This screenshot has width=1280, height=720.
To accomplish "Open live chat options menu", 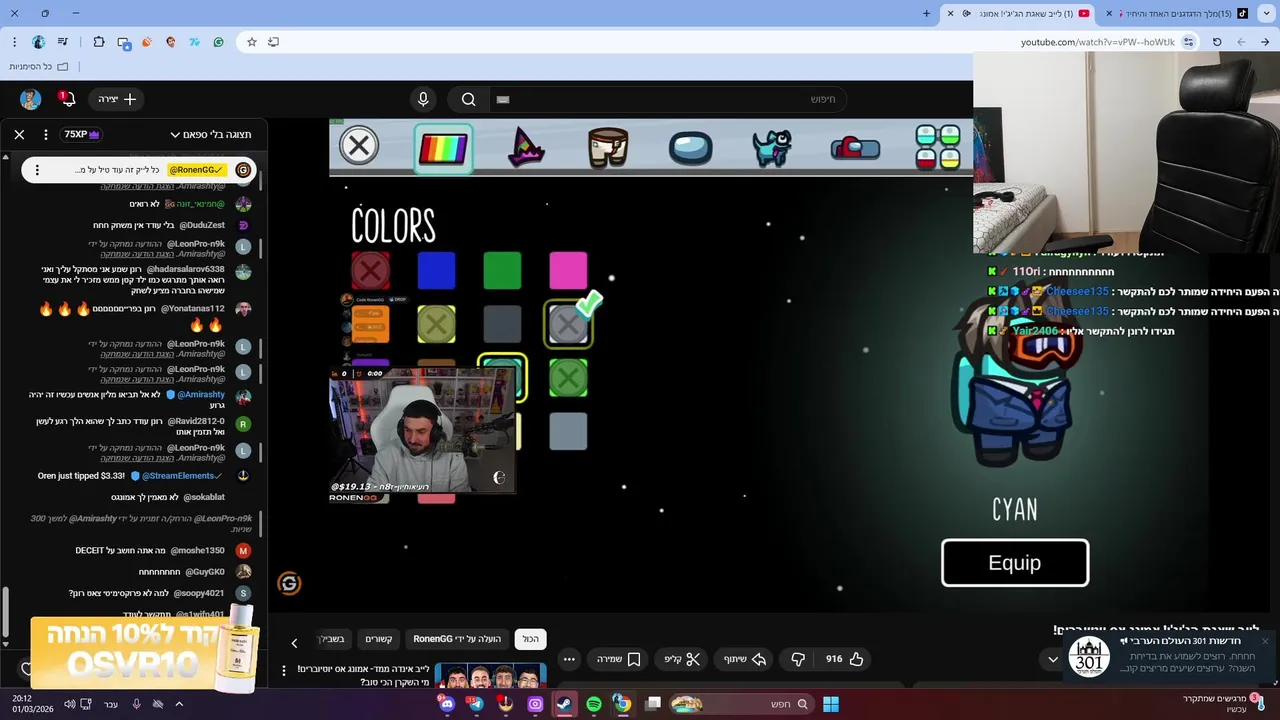I will [x=45, y=134].
